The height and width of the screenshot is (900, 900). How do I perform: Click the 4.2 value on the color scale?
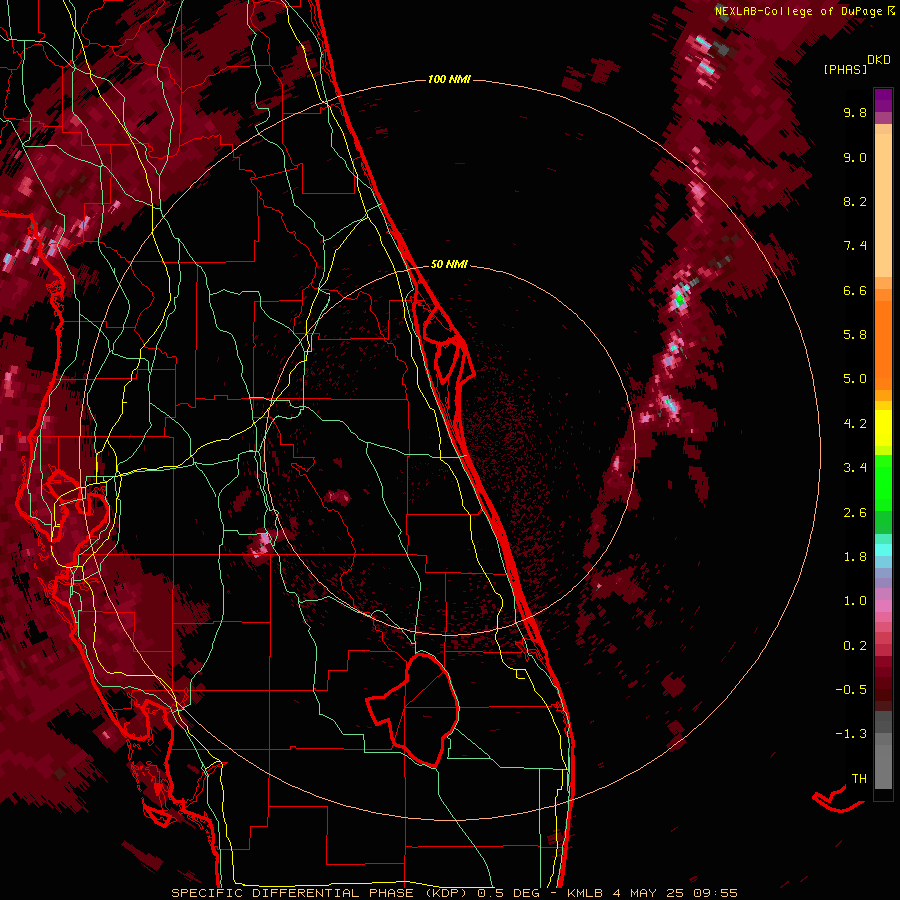click(855, 424)
